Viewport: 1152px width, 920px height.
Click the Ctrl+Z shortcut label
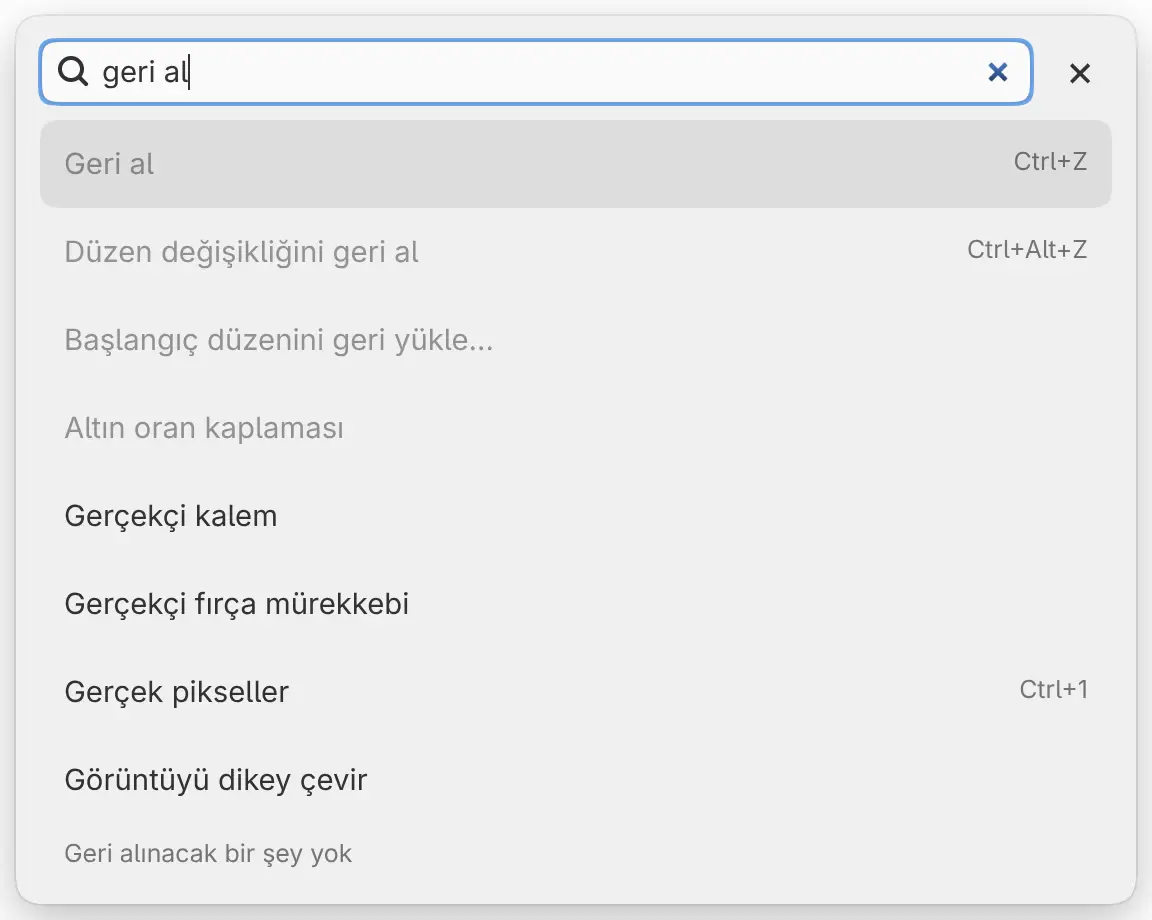1050,161
